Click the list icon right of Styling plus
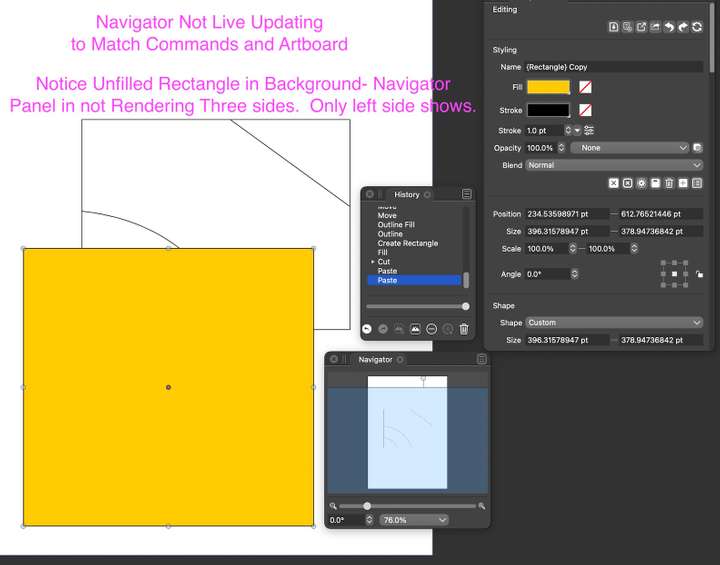 [x=697, y=183]
